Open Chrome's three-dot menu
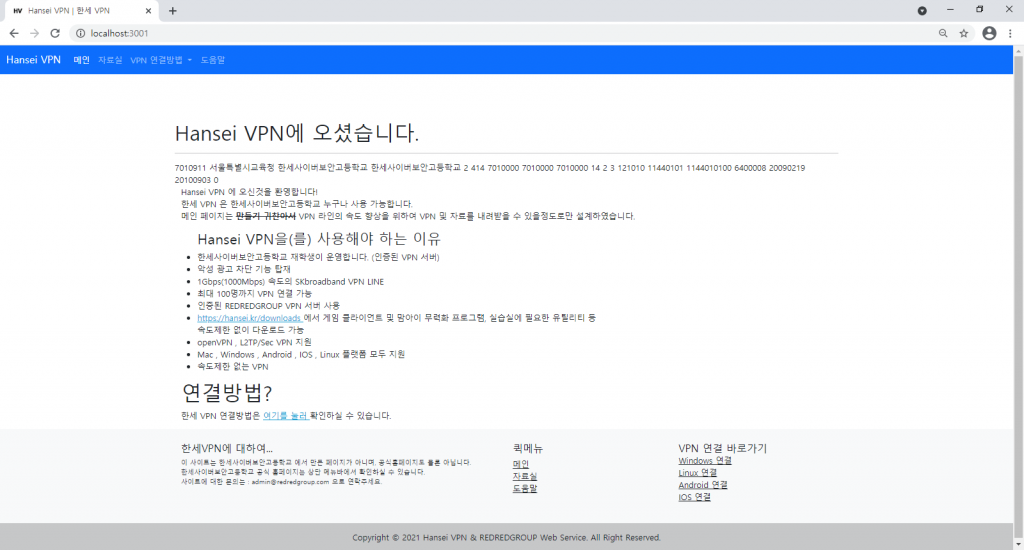Viewport: 1024px width, 550px height. pos(1010,33)
